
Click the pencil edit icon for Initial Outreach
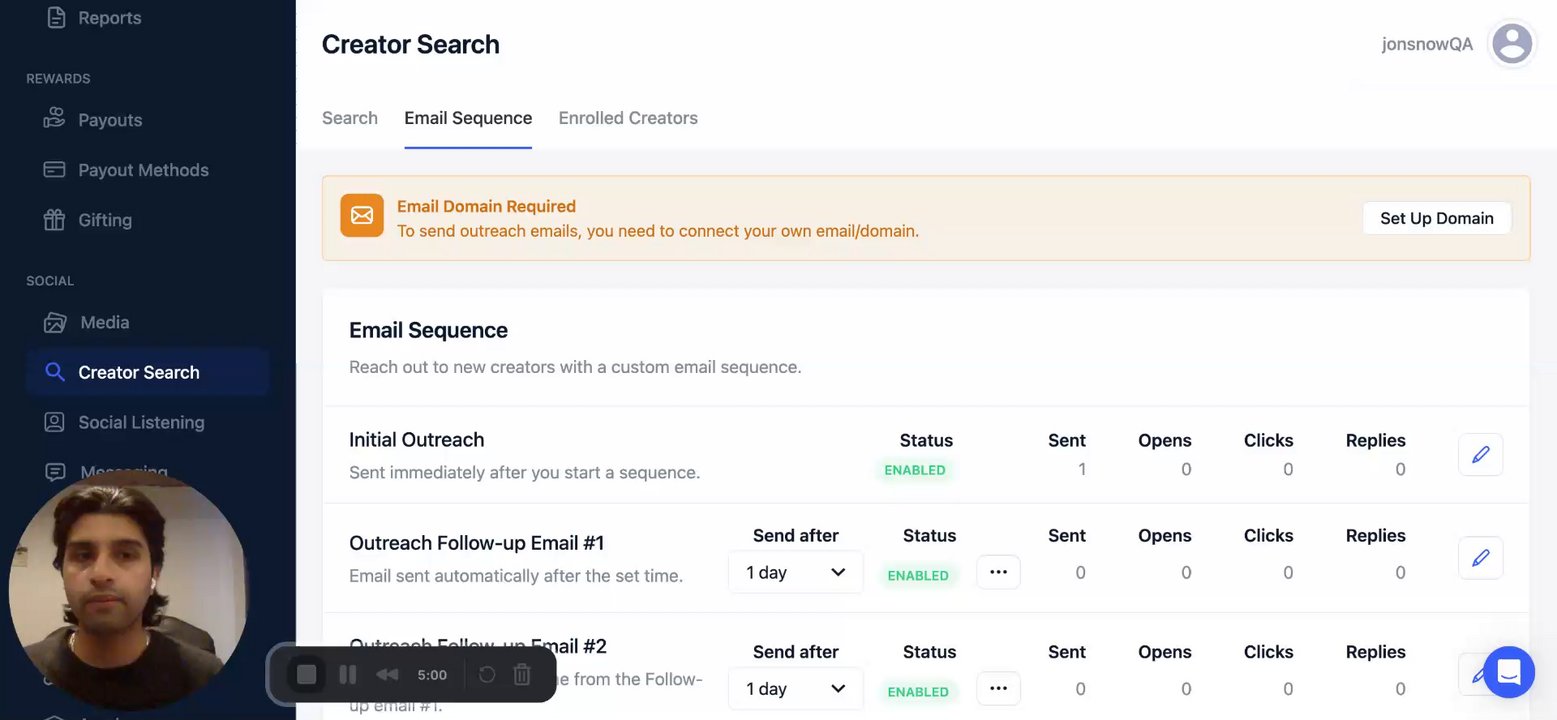point(1480,455)
